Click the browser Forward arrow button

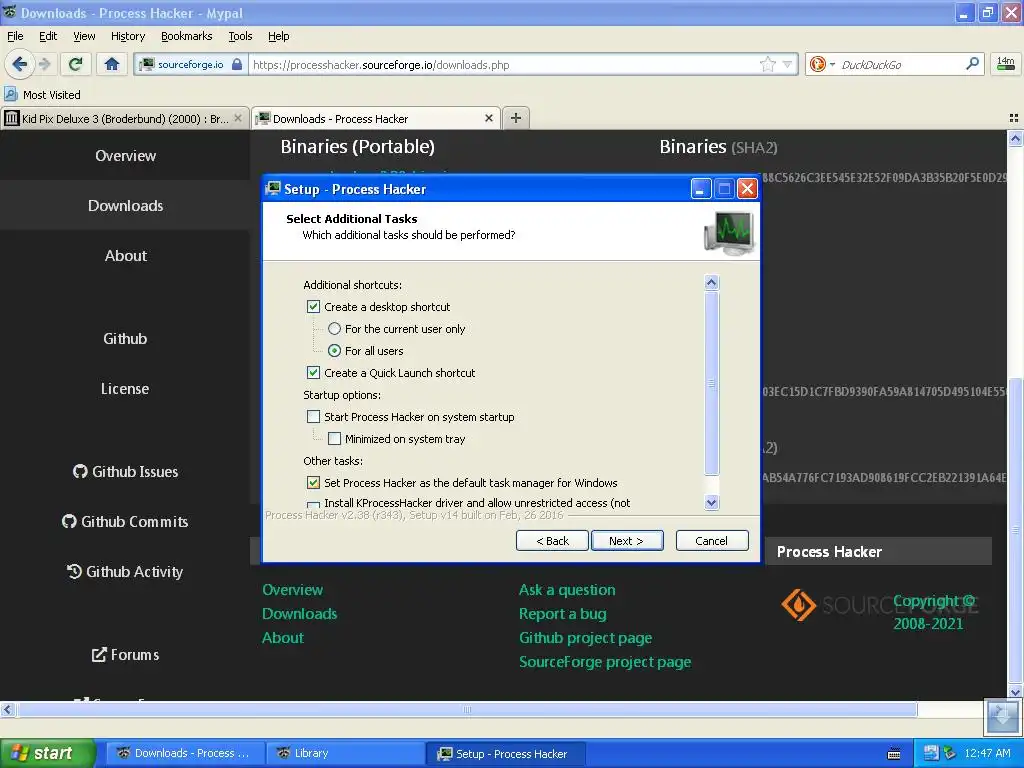tap(45, 64)
